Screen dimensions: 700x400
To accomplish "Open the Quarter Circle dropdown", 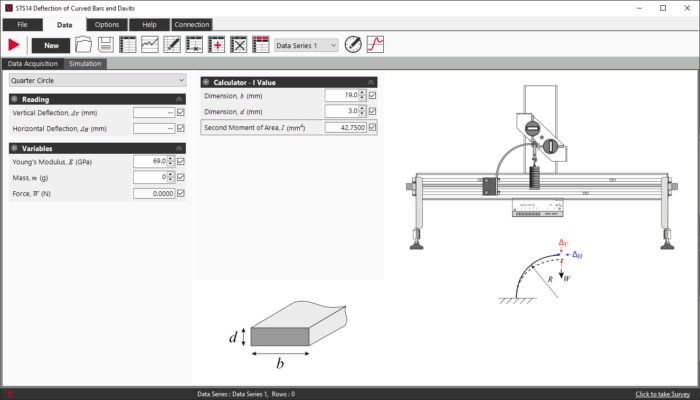I will [97, 79].
